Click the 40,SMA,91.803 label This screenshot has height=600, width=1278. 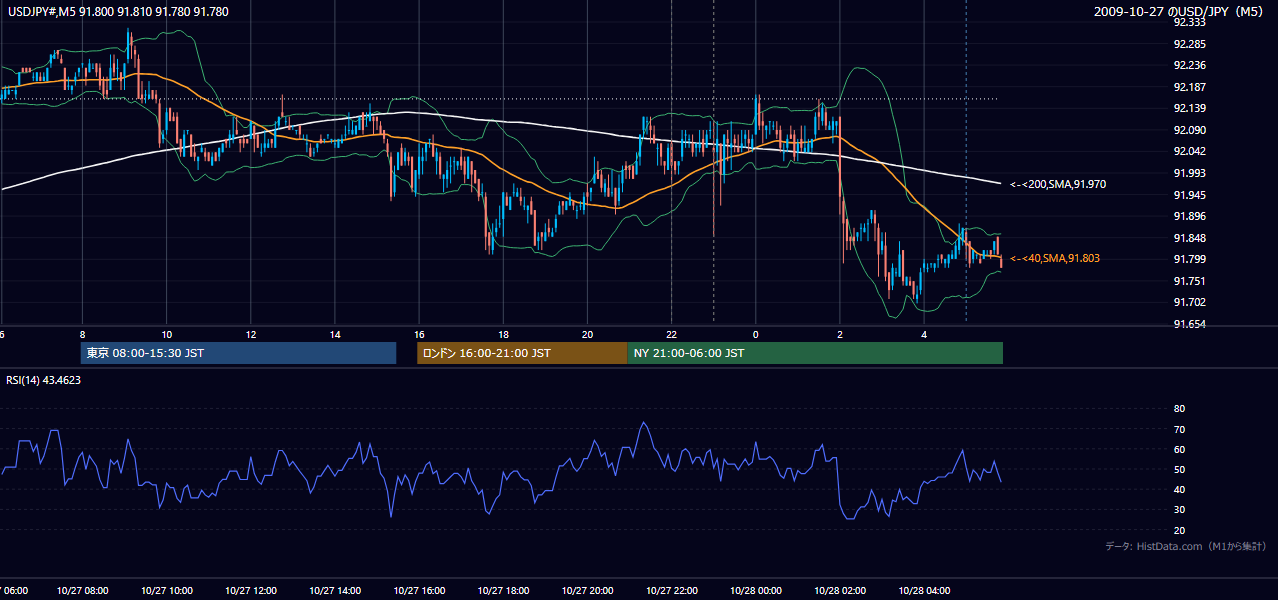tap(1055, 258)
